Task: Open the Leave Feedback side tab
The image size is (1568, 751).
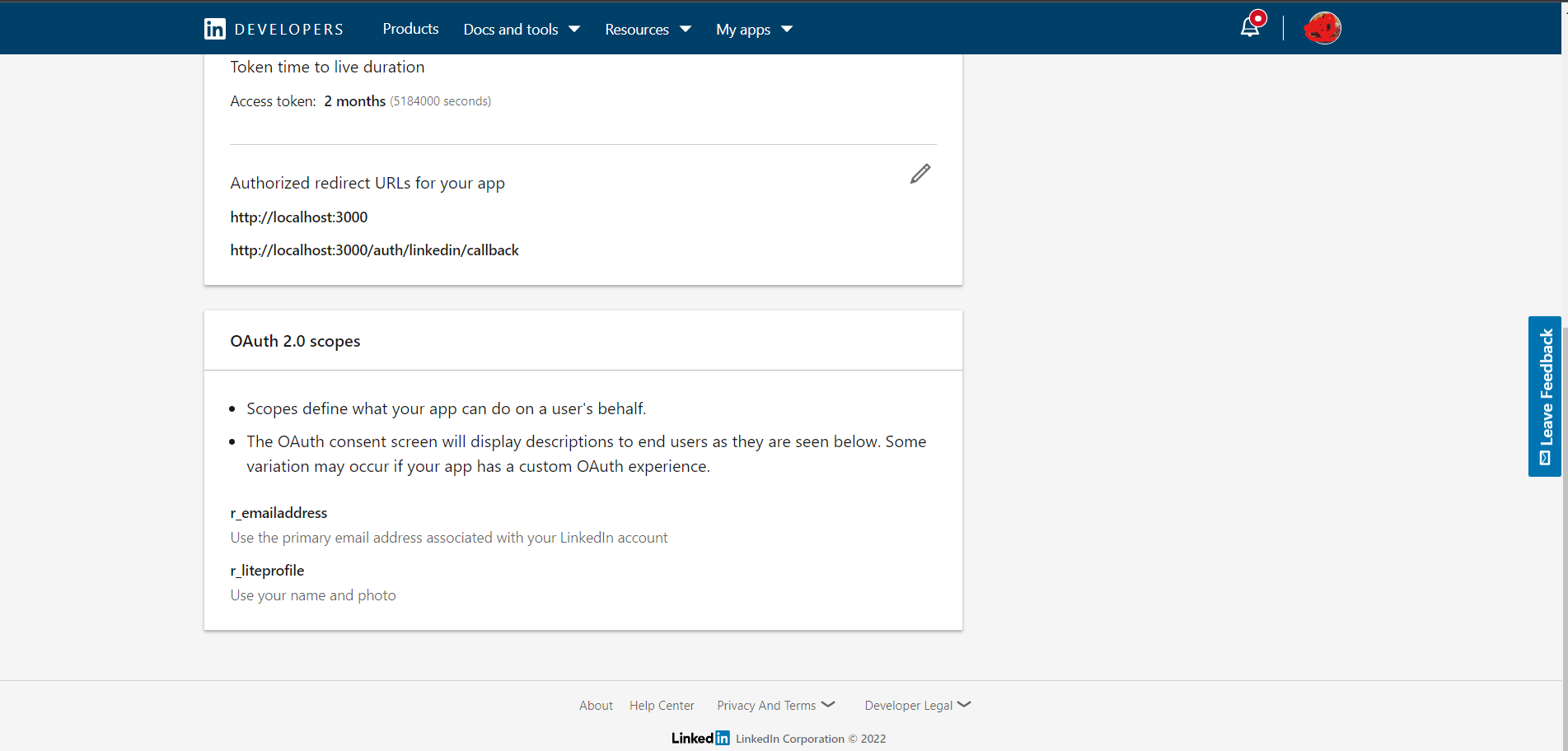Action: coord(1545,396)
